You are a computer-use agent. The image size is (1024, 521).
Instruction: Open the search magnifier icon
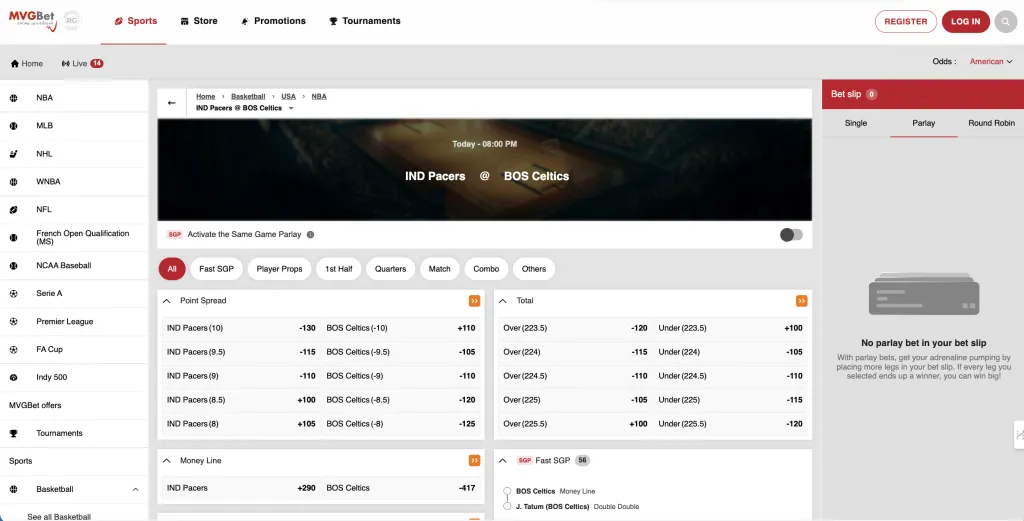tap(1006, 22)
